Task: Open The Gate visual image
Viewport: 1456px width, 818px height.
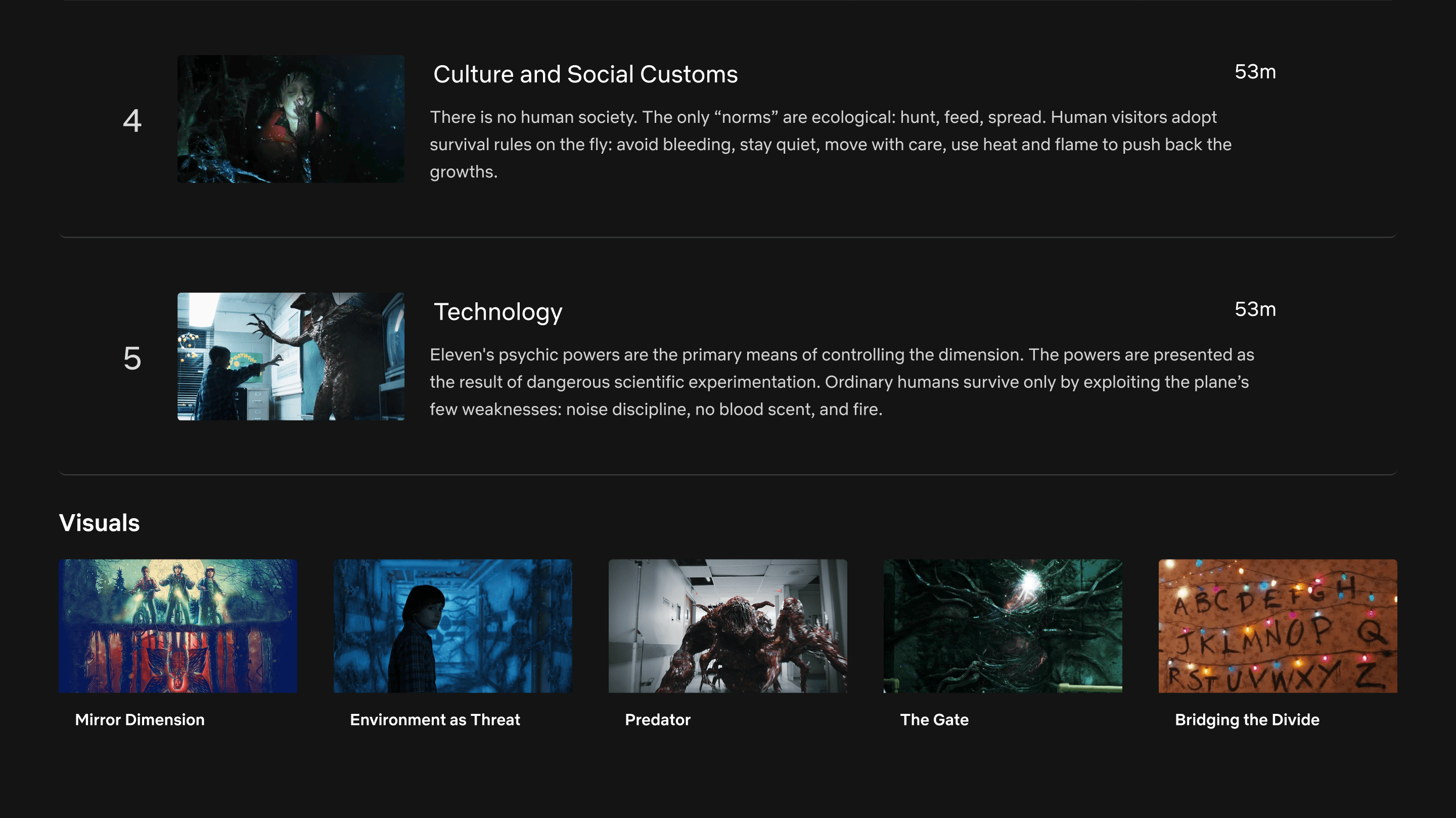Action: [1002, 626]
